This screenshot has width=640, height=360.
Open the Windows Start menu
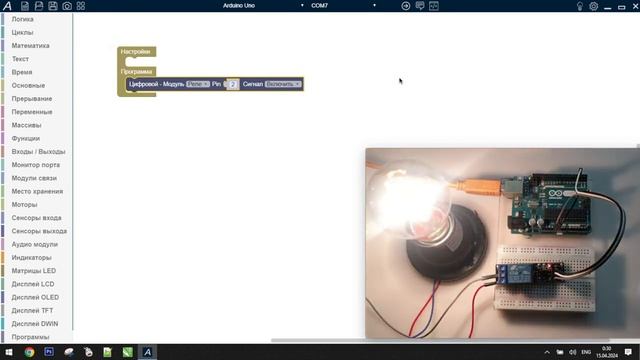pyautogui.click(x=9, y=352)
